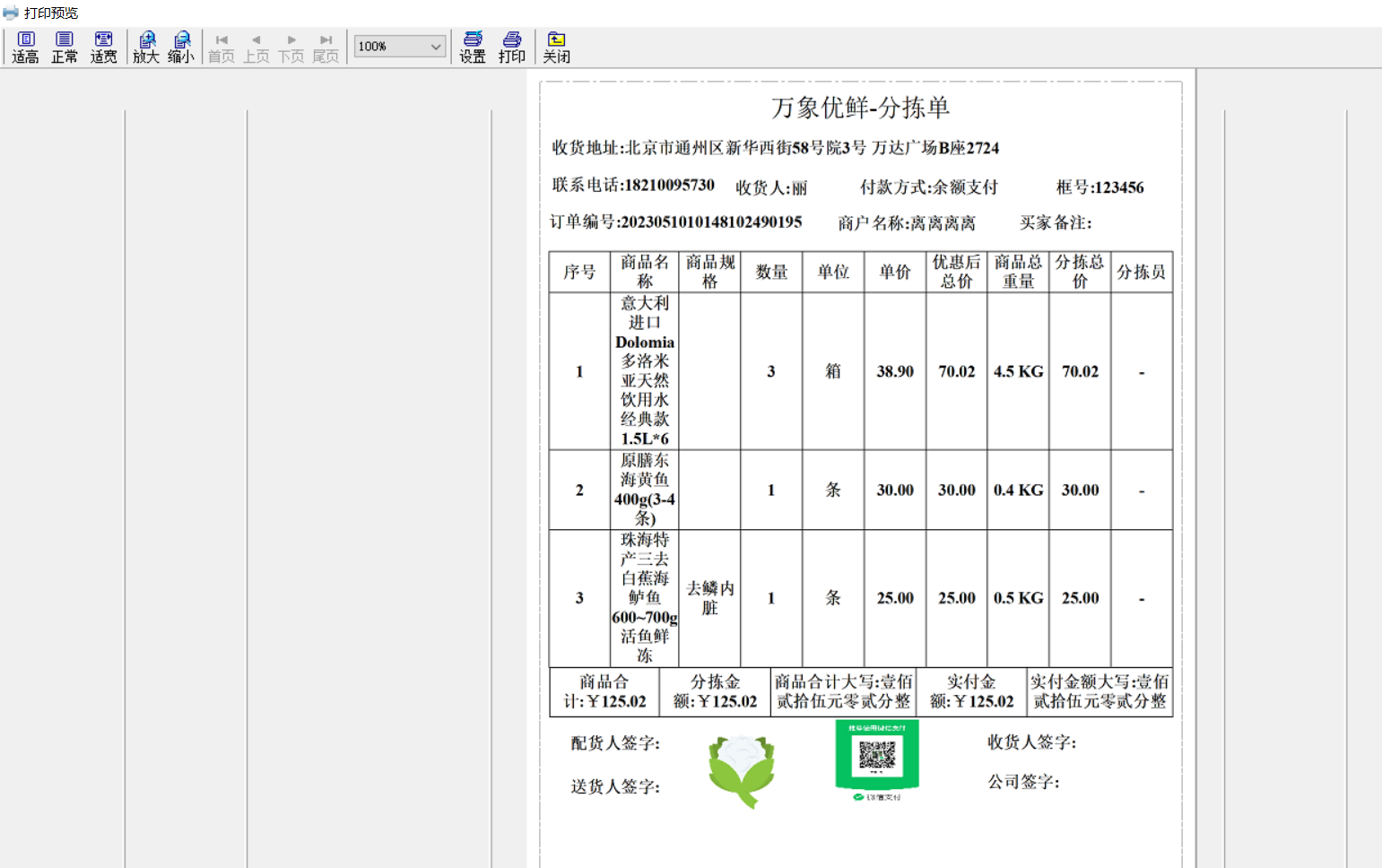Zoom in with the 放大 magnifier
This screenshot has height=868, width=1382.
click(x=146, y=47)
